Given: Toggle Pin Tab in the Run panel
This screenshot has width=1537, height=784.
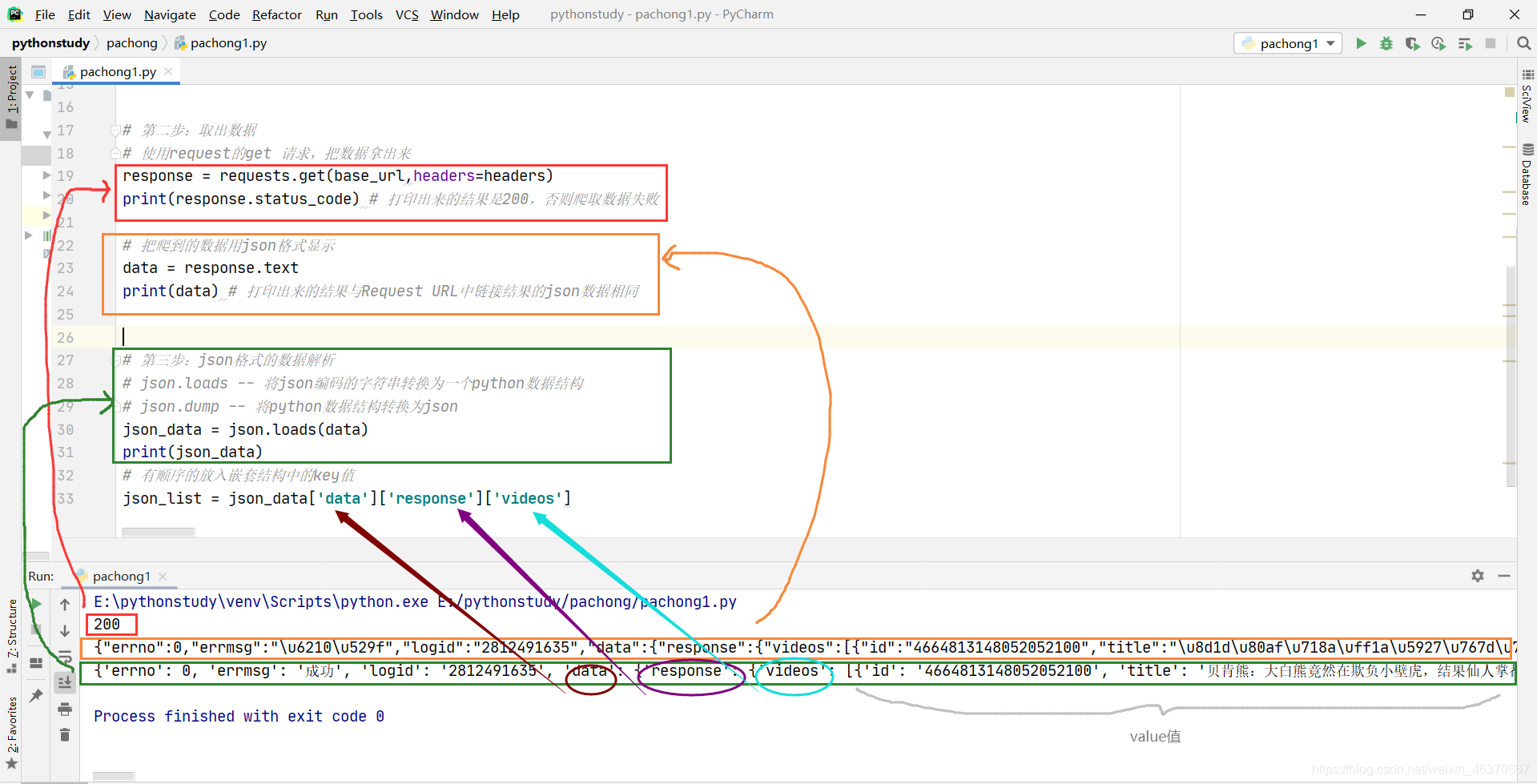Looking at the screenshot, I should (x=36, y=696).
